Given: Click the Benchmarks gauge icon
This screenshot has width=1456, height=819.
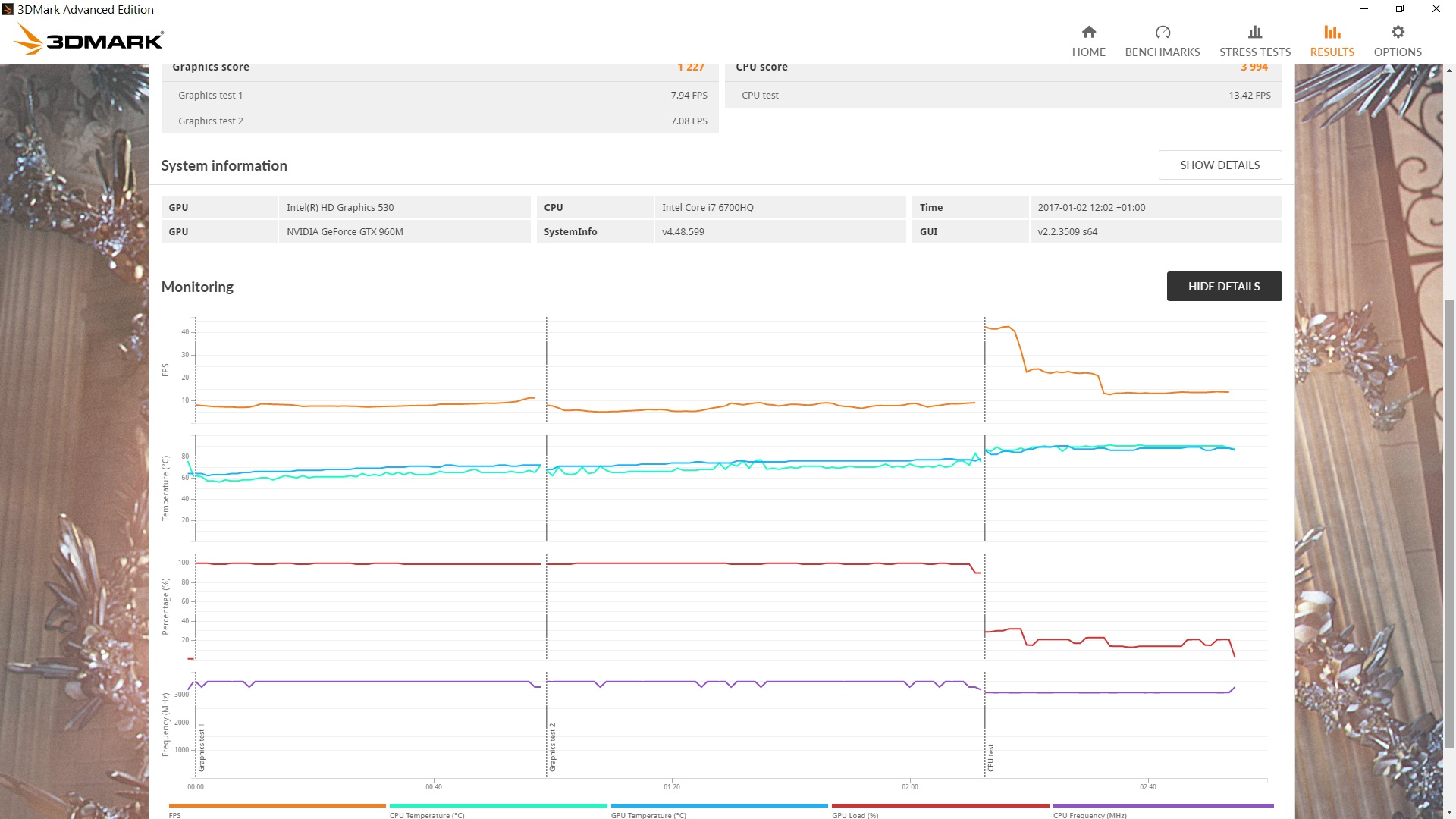Looking at the screenshot, I should click(1163, 32).
